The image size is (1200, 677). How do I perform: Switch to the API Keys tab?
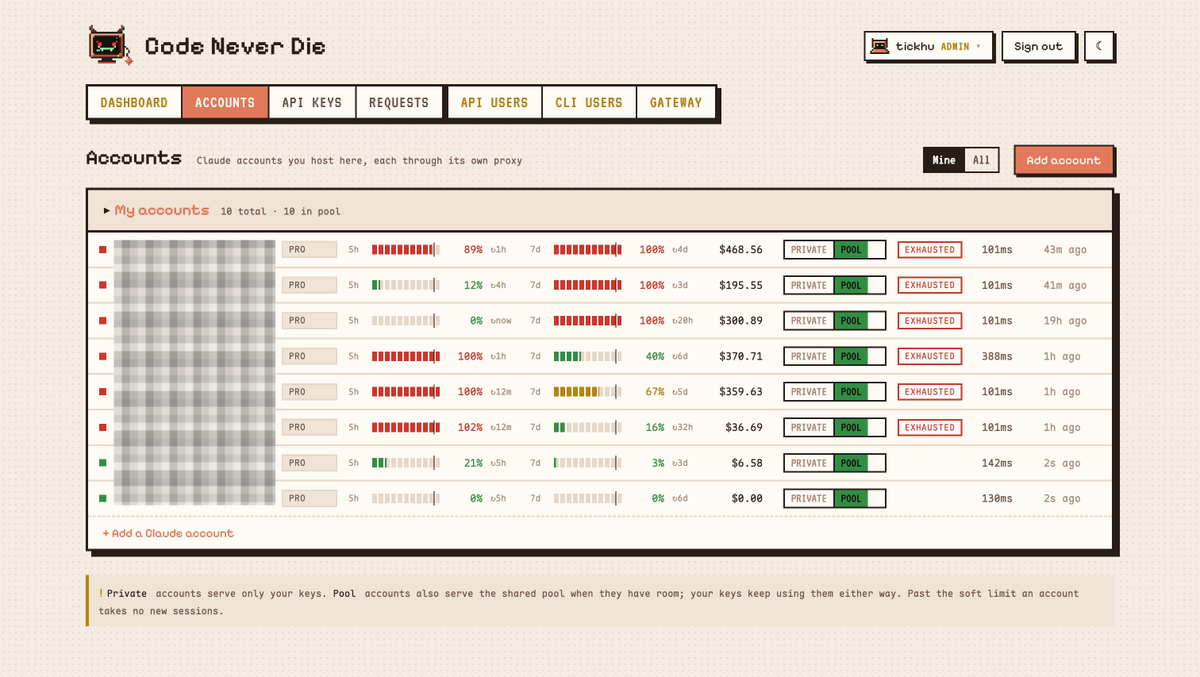pos(312,102)
